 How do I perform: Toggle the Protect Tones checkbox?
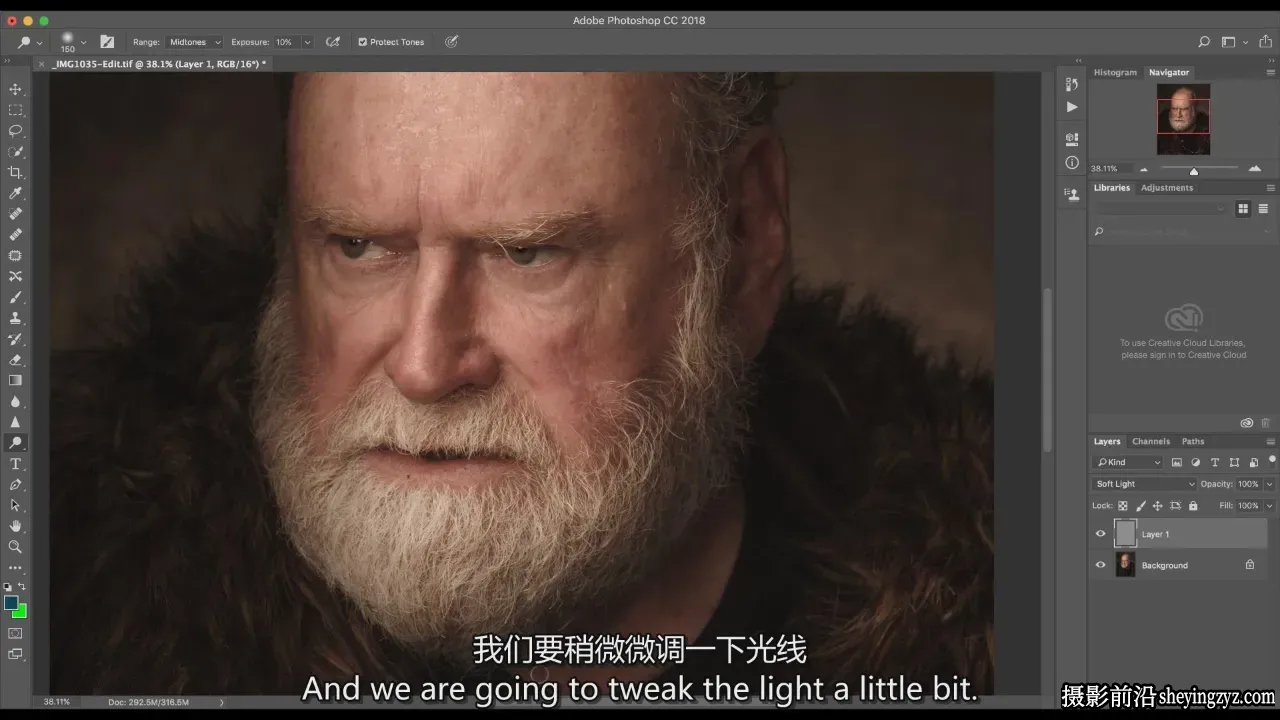(x=363, y=42)
